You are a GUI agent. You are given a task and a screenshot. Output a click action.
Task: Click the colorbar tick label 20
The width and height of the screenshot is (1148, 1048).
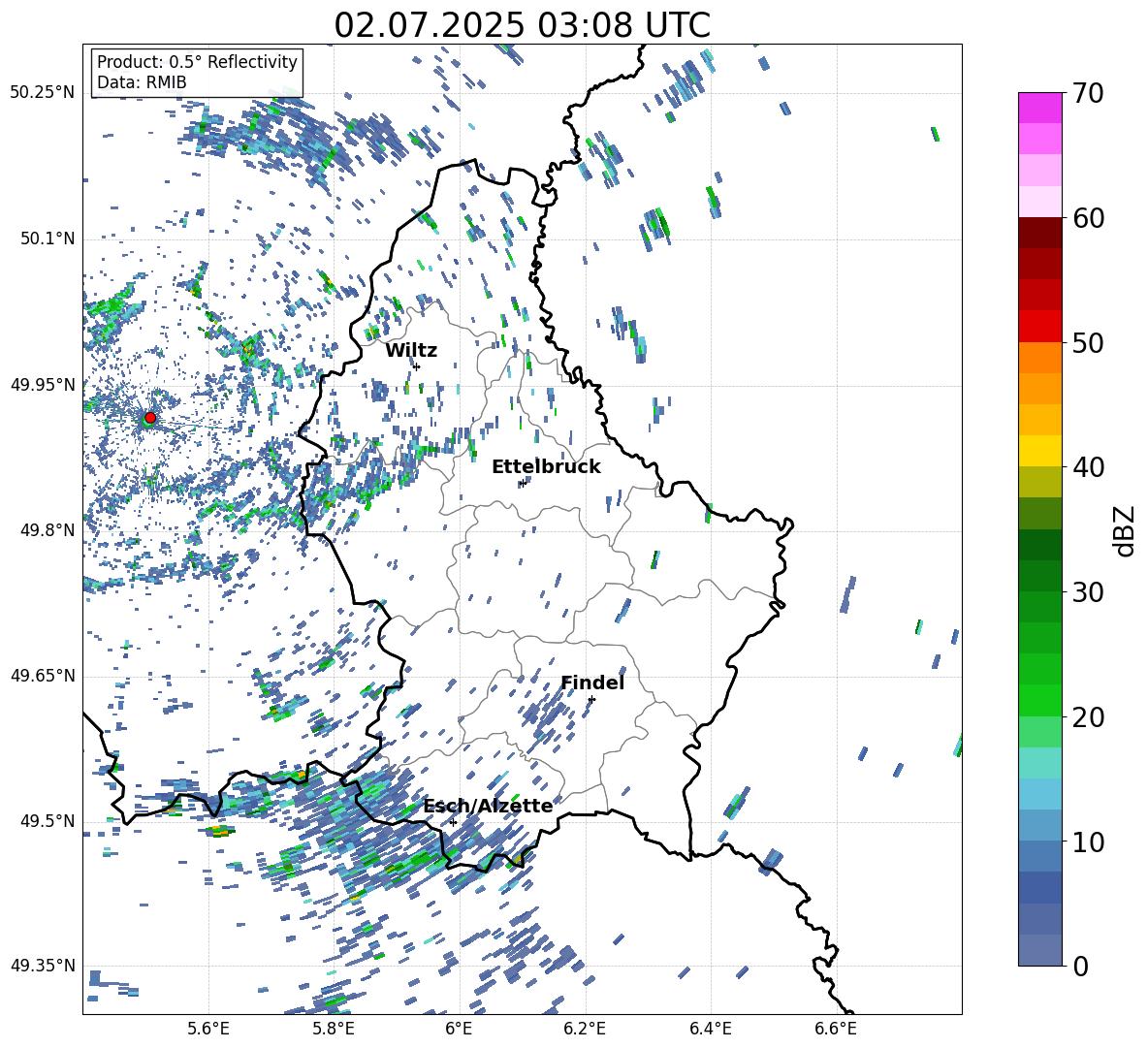point(1088,716)
